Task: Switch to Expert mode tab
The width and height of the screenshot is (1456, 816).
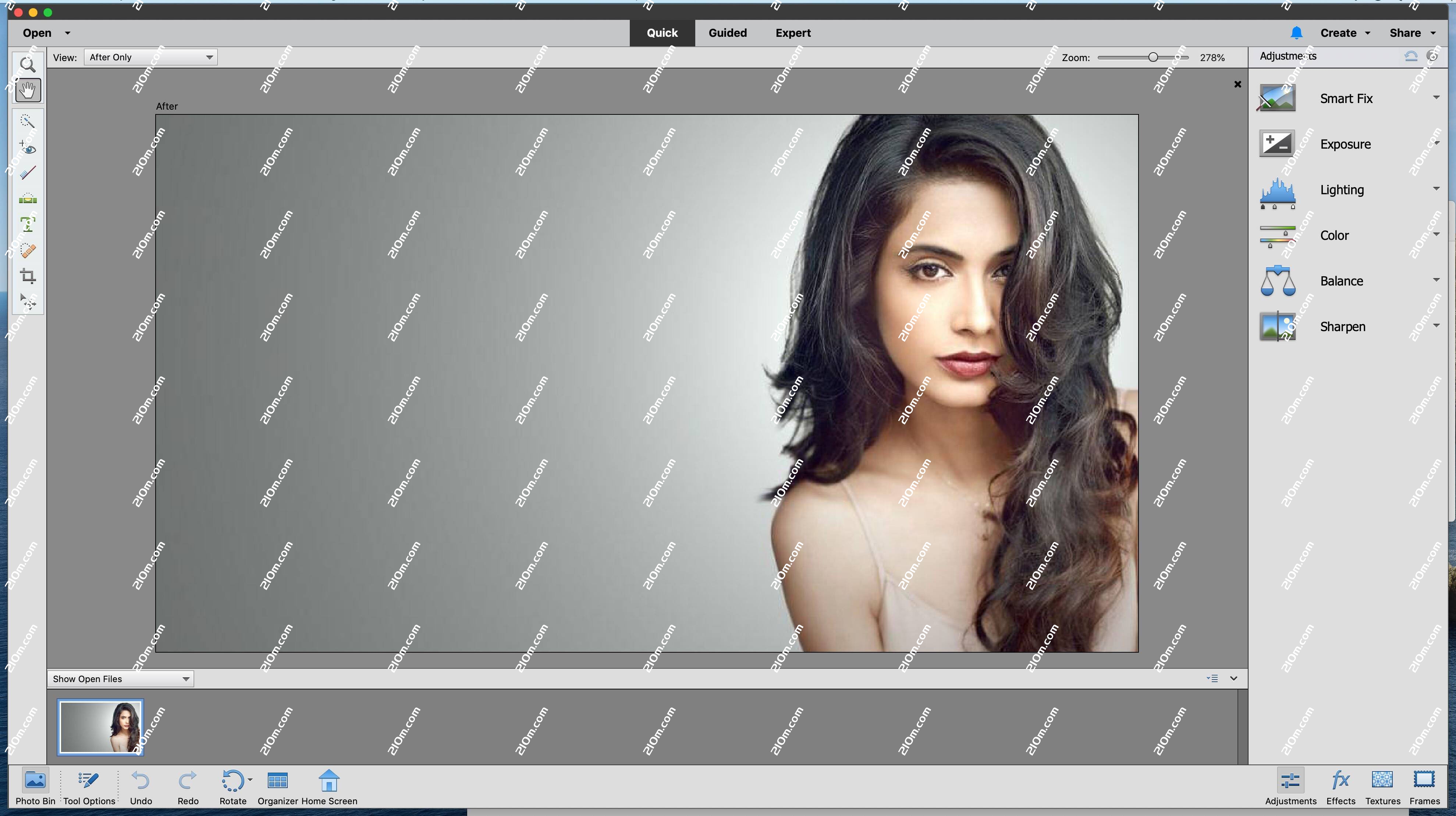Action: [793, 33]
